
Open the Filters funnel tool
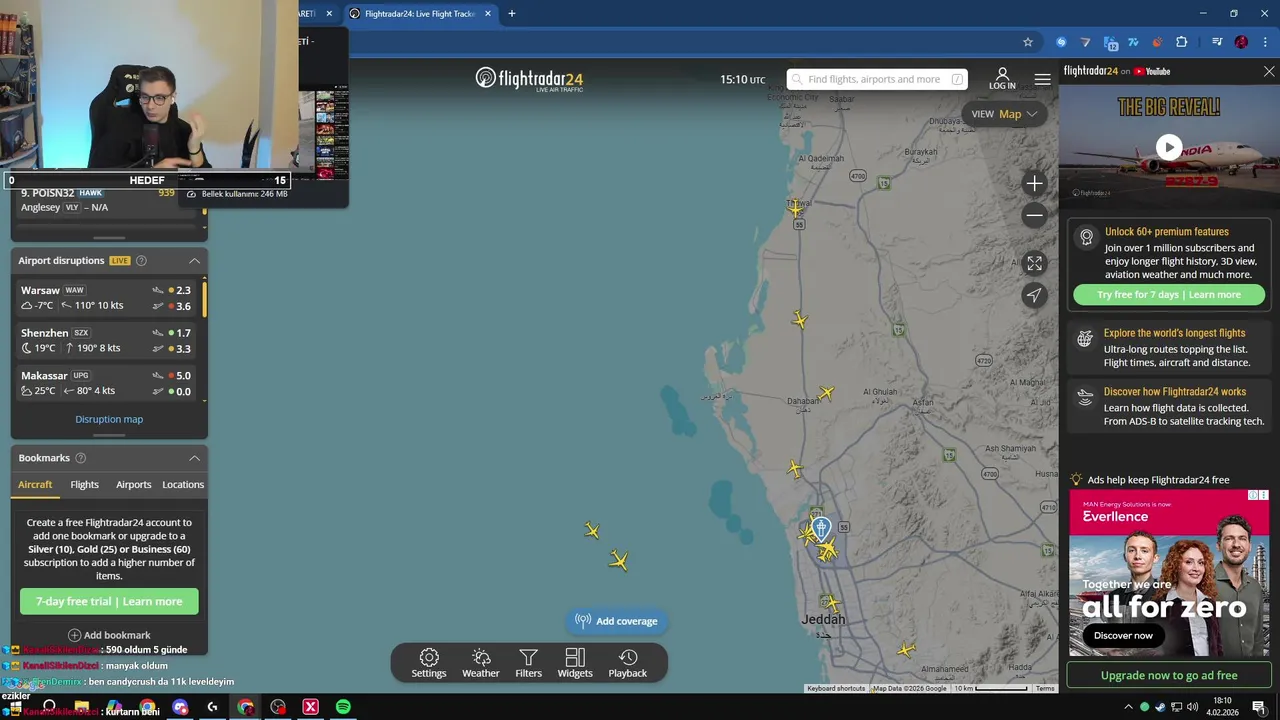click(528, 663)
